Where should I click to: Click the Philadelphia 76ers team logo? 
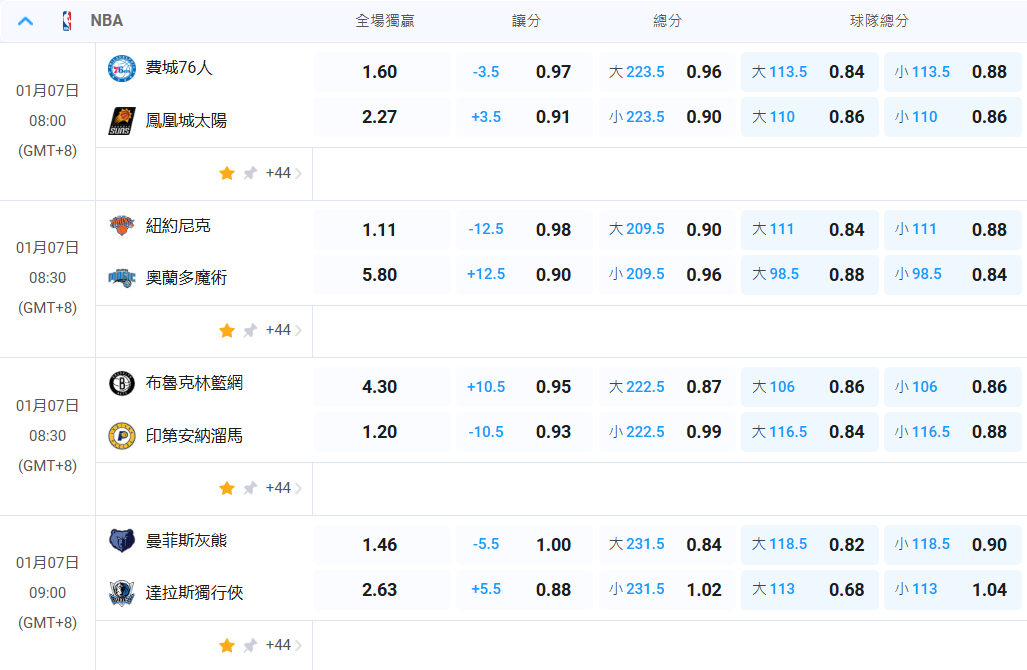pyautogui.click(x=121, y=69)
